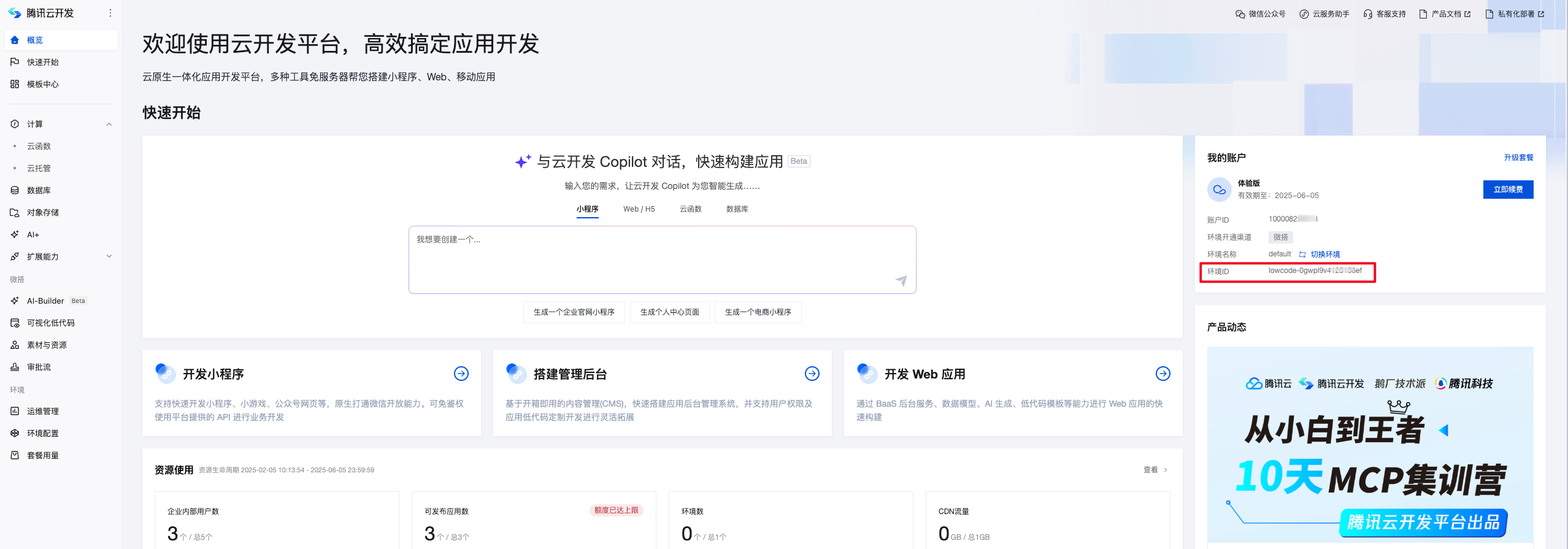
Task: Click the headset icon for 客服支持
Action: tap(1368, 14)
